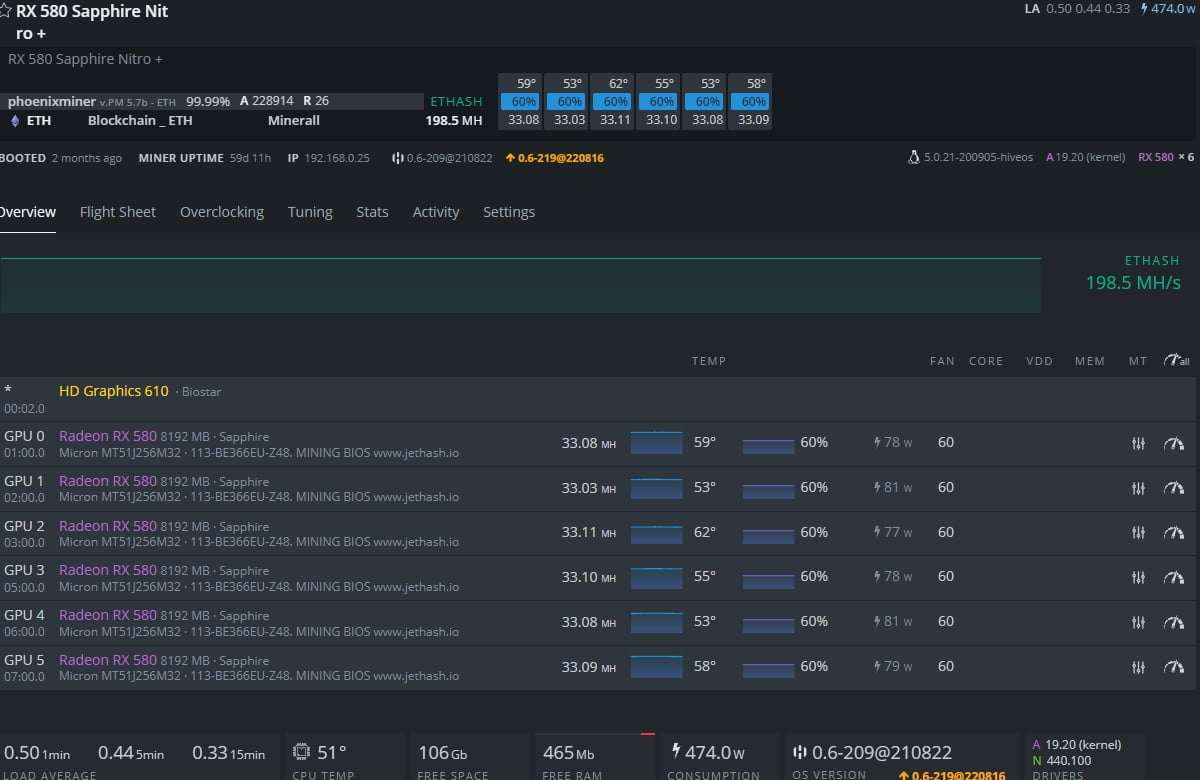Click the RX 580 × 6 GPU summary
This screenshot has width=1200, height=780.
[1166, 157]
